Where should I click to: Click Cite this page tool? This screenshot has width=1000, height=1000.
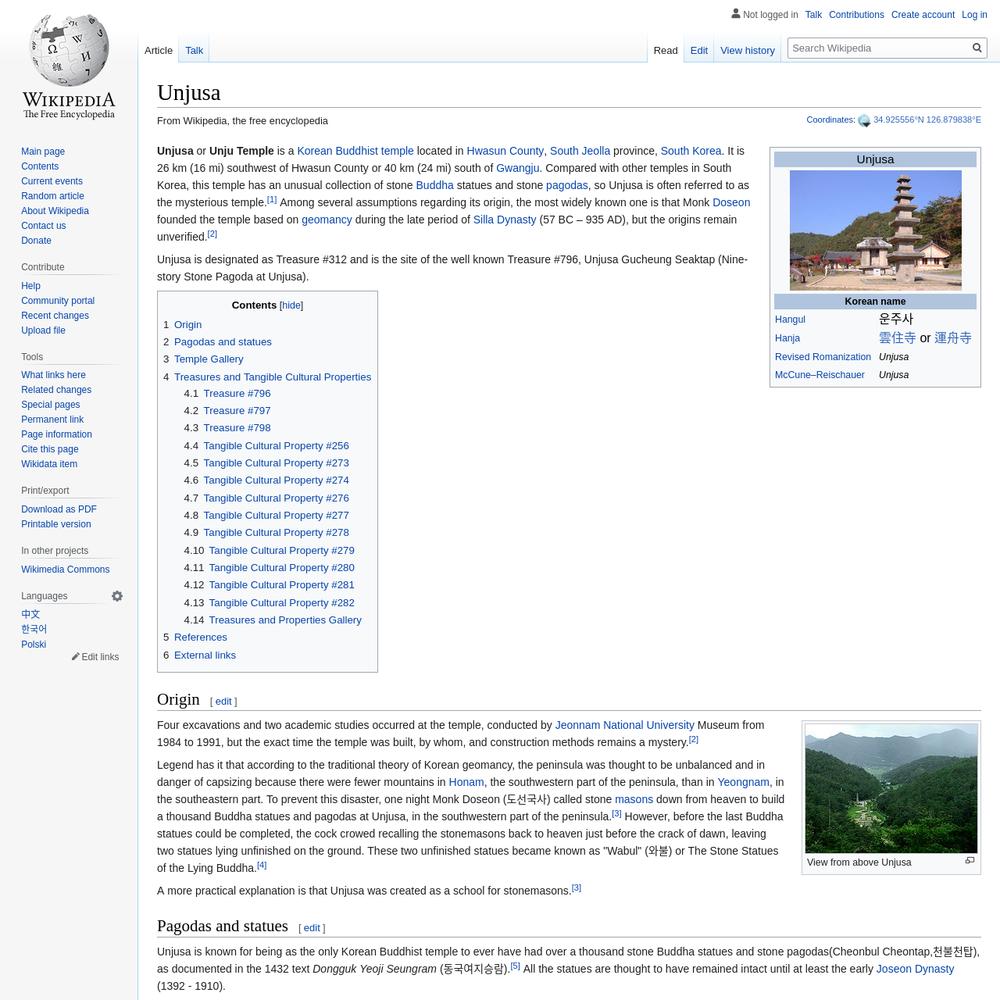(x=50, y=449)
